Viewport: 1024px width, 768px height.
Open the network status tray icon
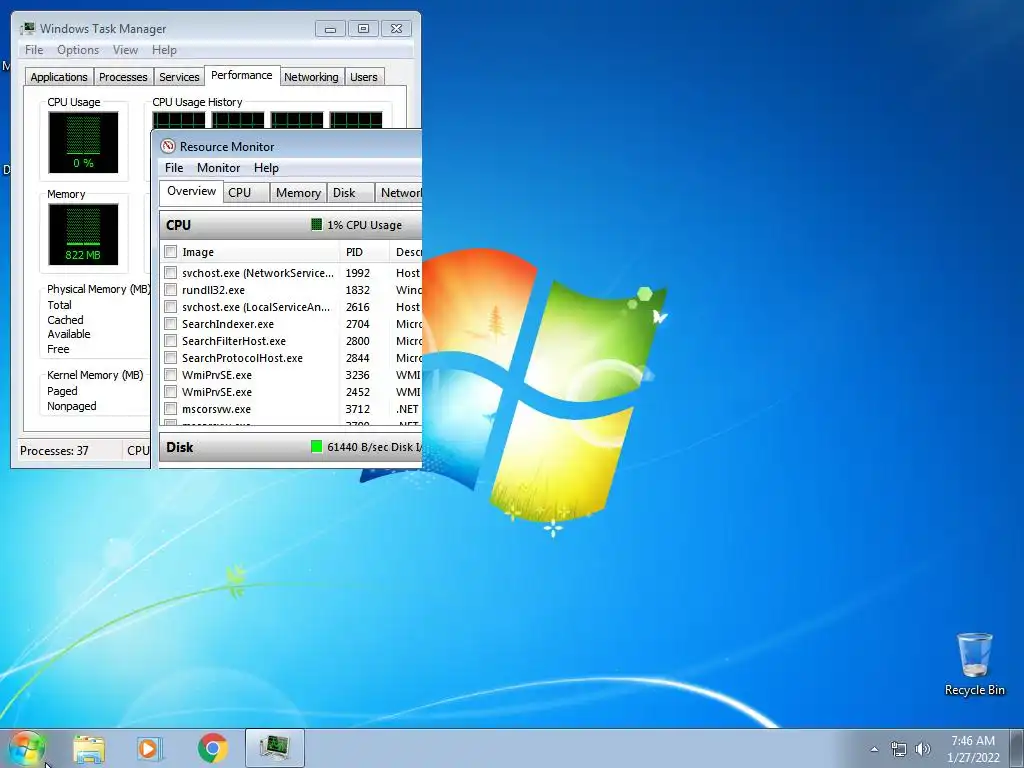[899, 749]
